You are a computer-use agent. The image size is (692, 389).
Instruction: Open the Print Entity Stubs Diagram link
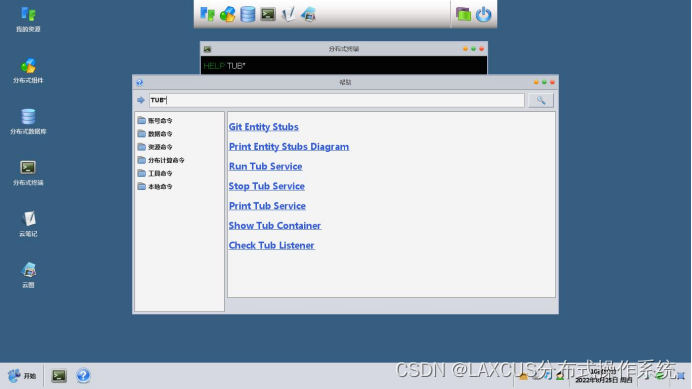(289, 147)
